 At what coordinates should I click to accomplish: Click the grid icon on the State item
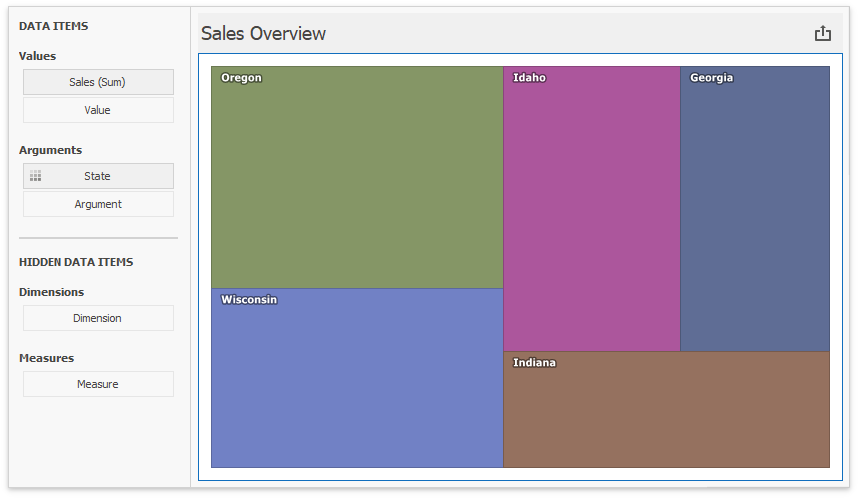(x=36, y=176)
